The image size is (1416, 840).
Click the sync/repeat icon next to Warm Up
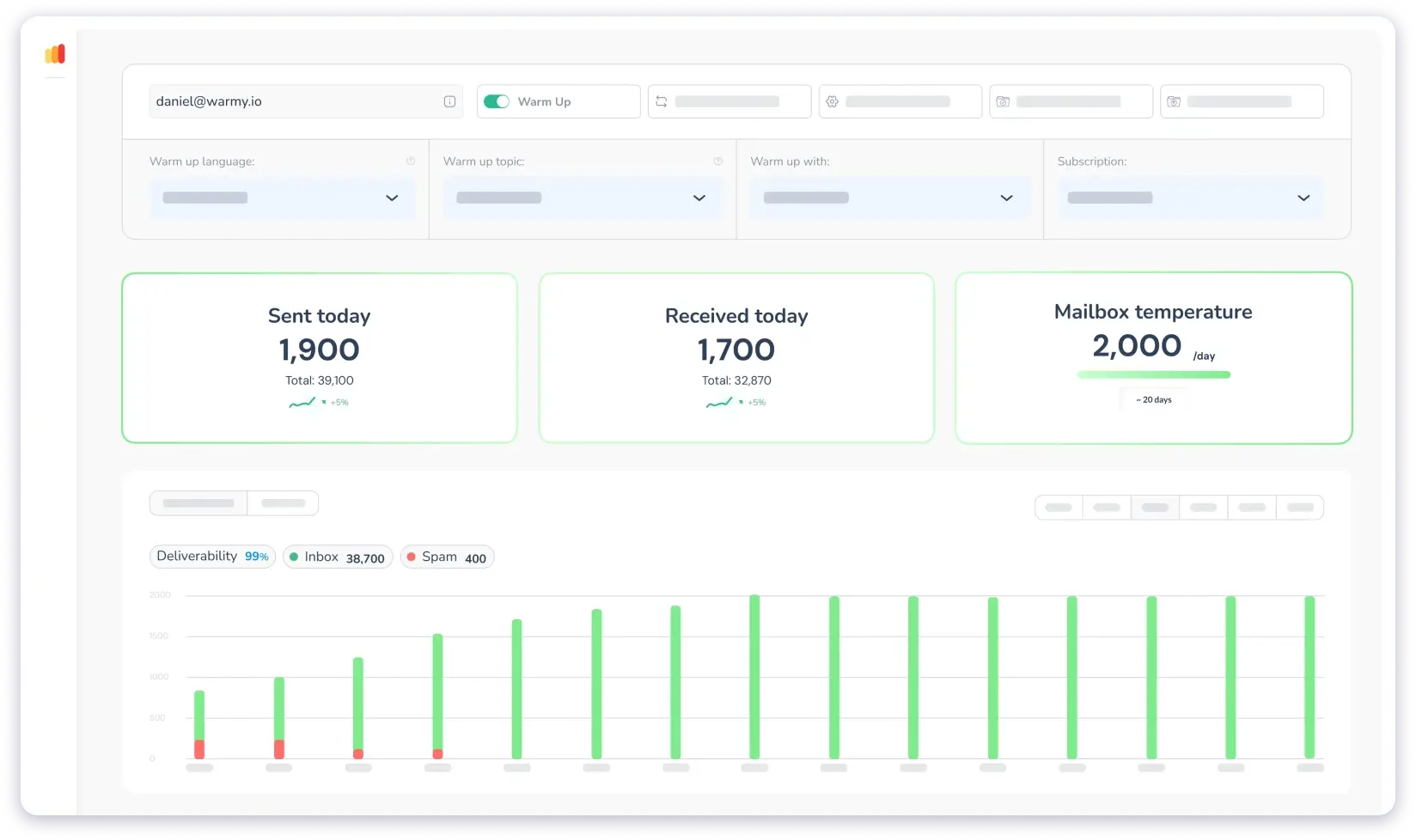coord(660,101)
